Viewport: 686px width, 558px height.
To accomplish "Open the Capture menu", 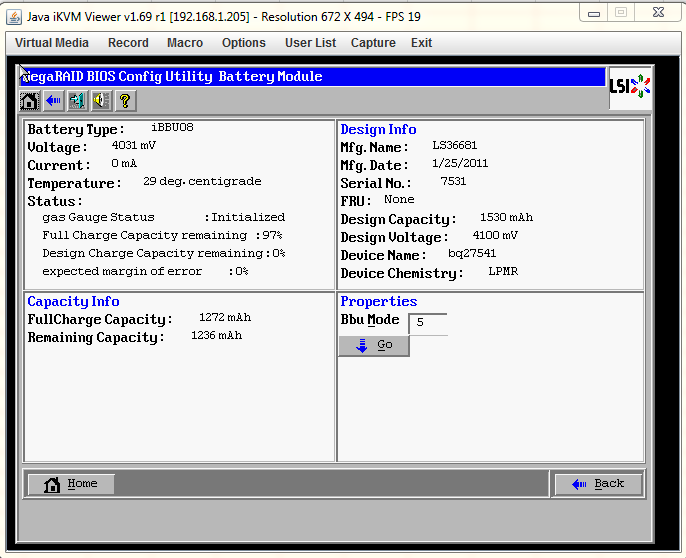I will coord(373,43).
